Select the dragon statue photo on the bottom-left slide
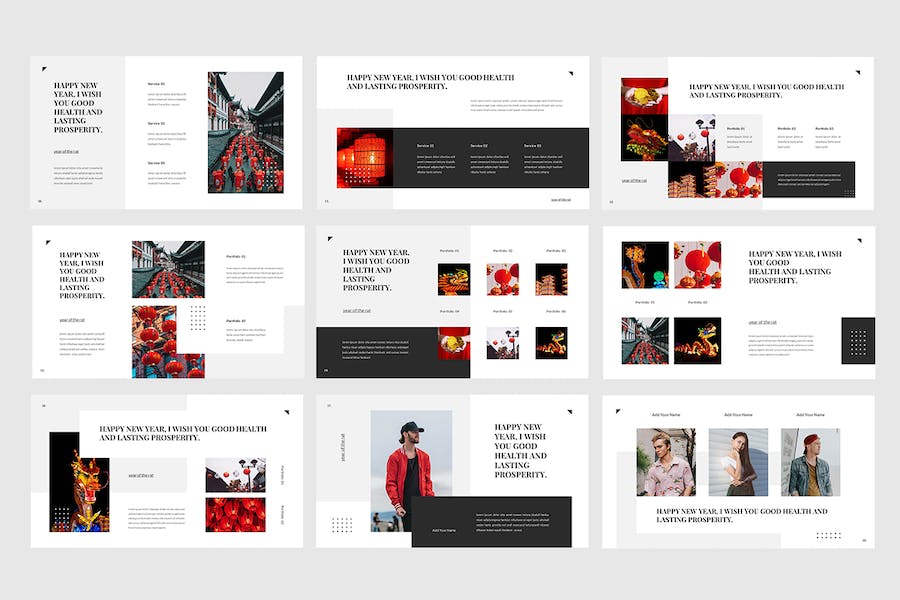This screenshot has width=900, height=600. 79,481
